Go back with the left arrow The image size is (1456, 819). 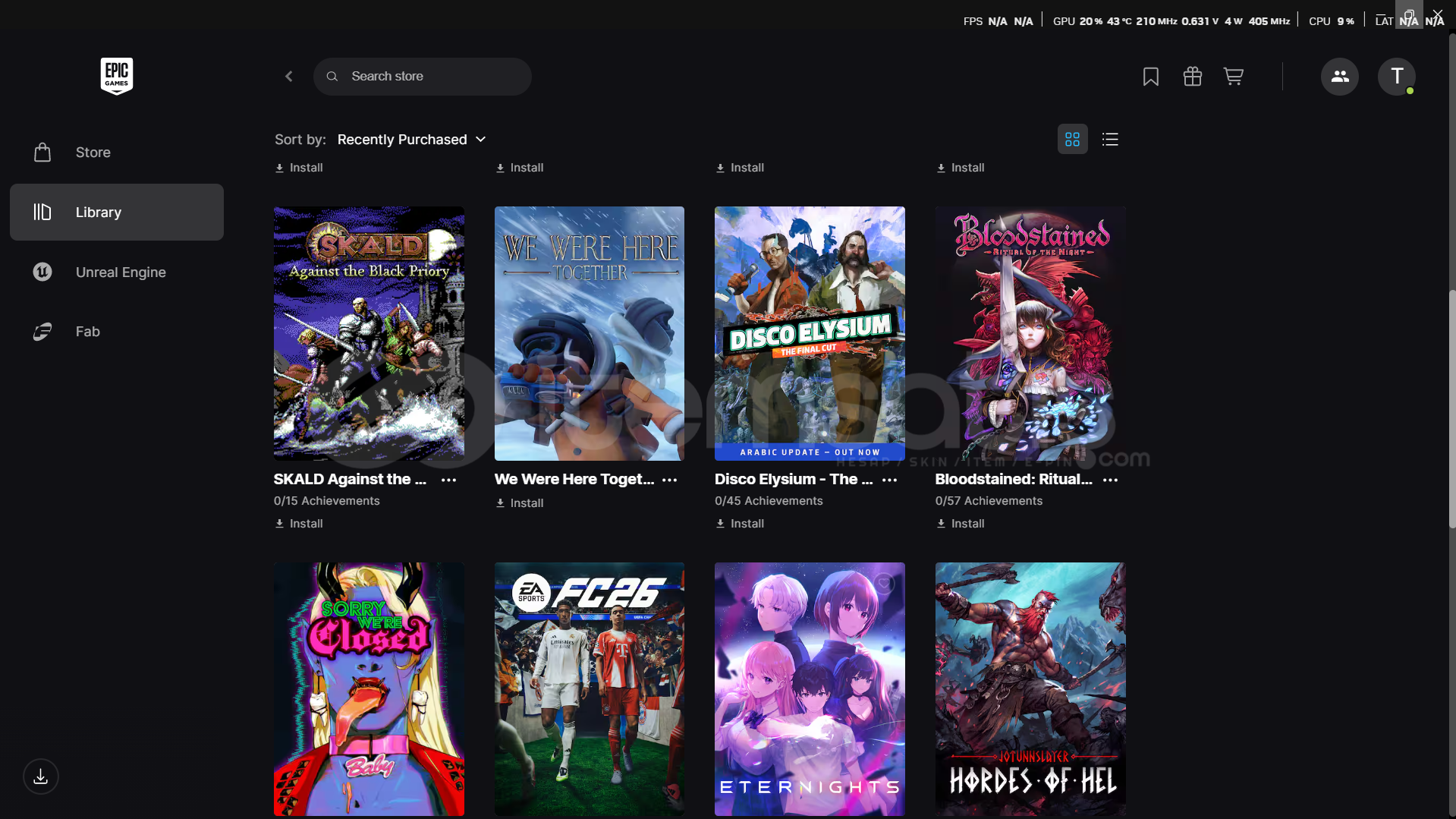coord(289,77)
